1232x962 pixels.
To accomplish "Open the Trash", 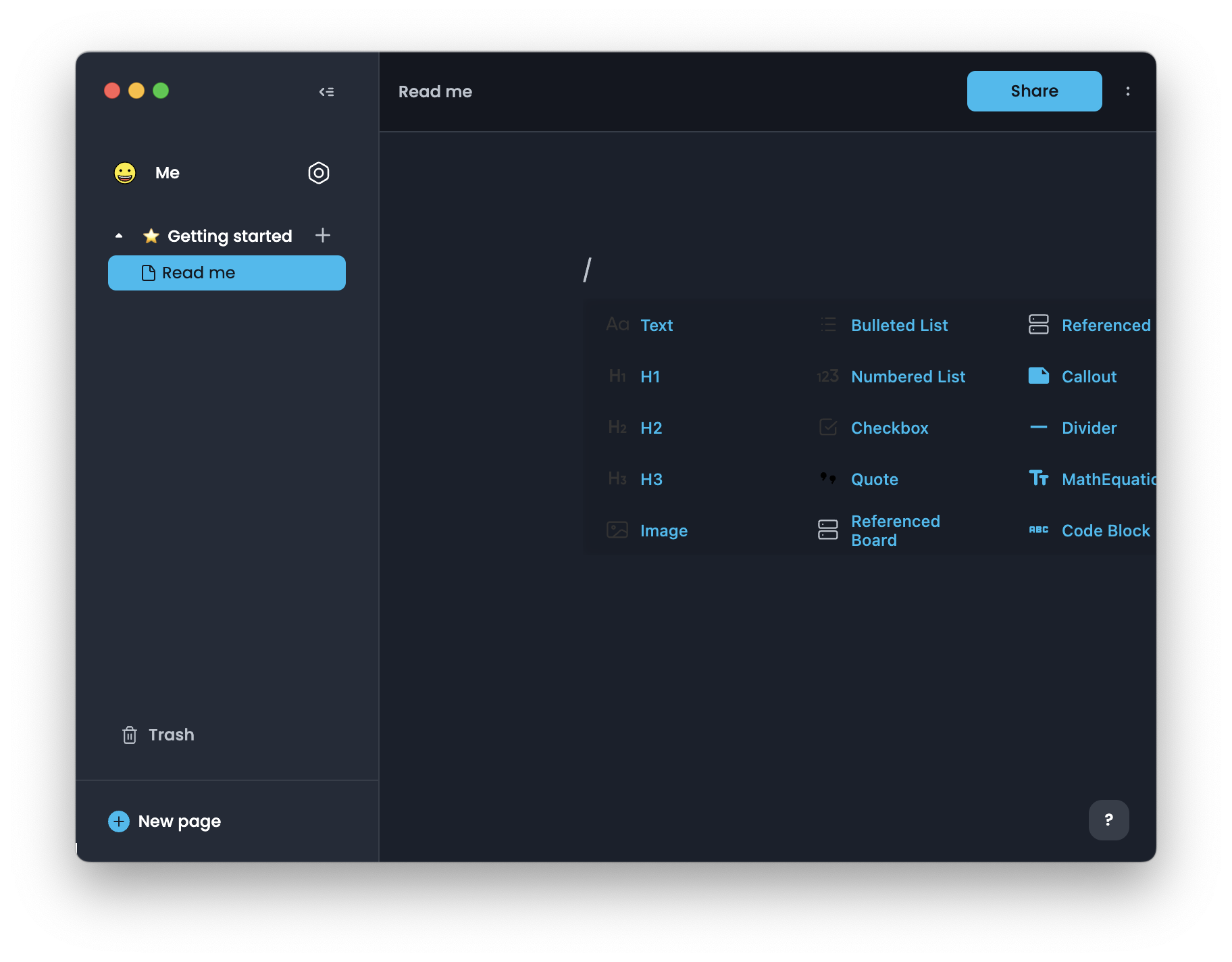I will 158,735.
